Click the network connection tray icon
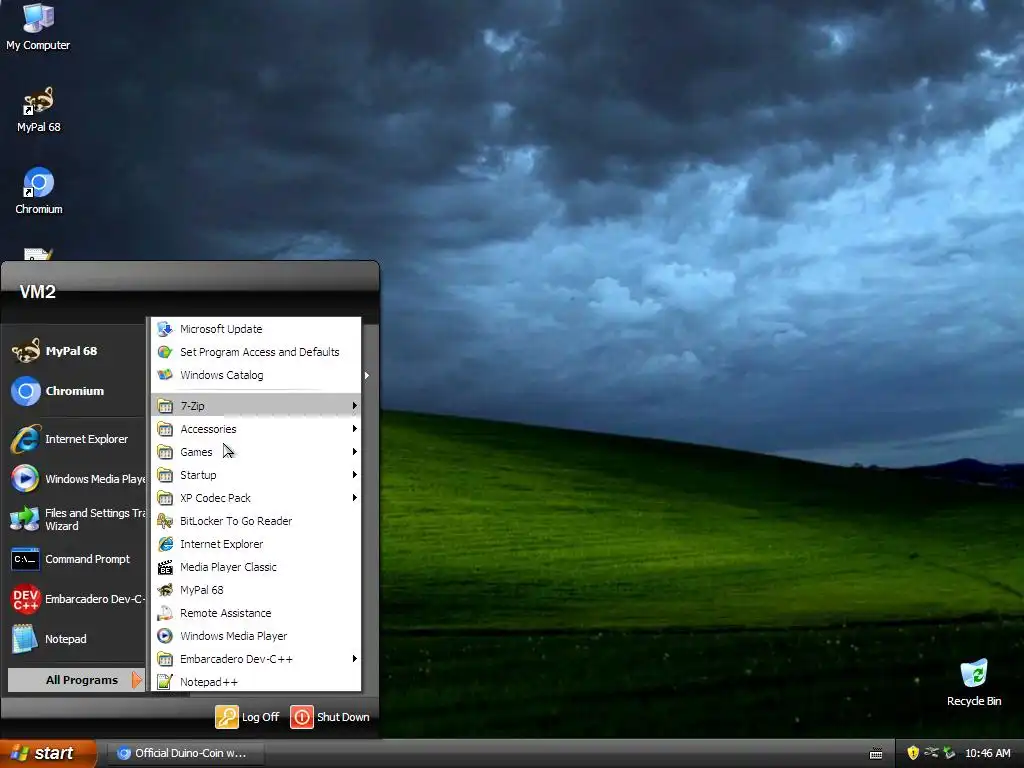 click(x=931, y=753)
